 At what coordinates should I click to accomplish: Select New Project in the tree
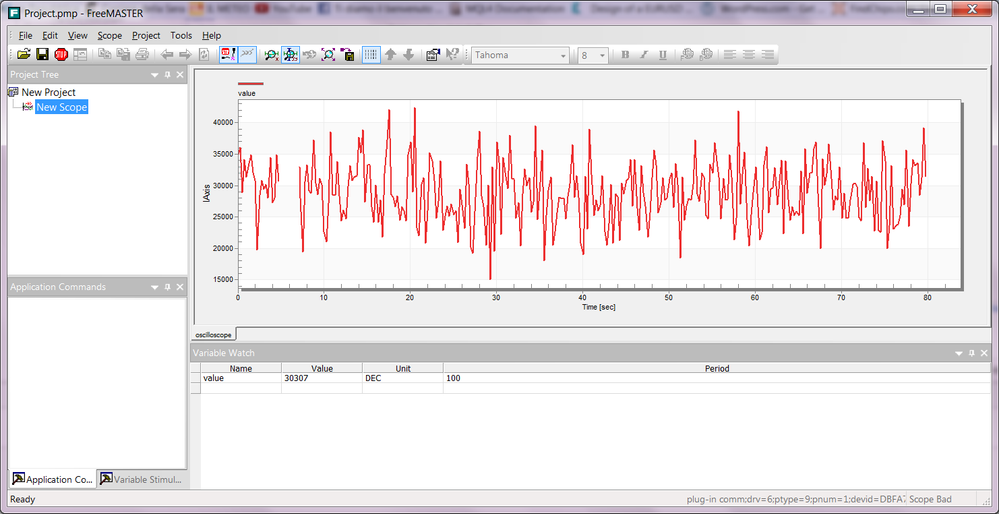tap(48, 92)
